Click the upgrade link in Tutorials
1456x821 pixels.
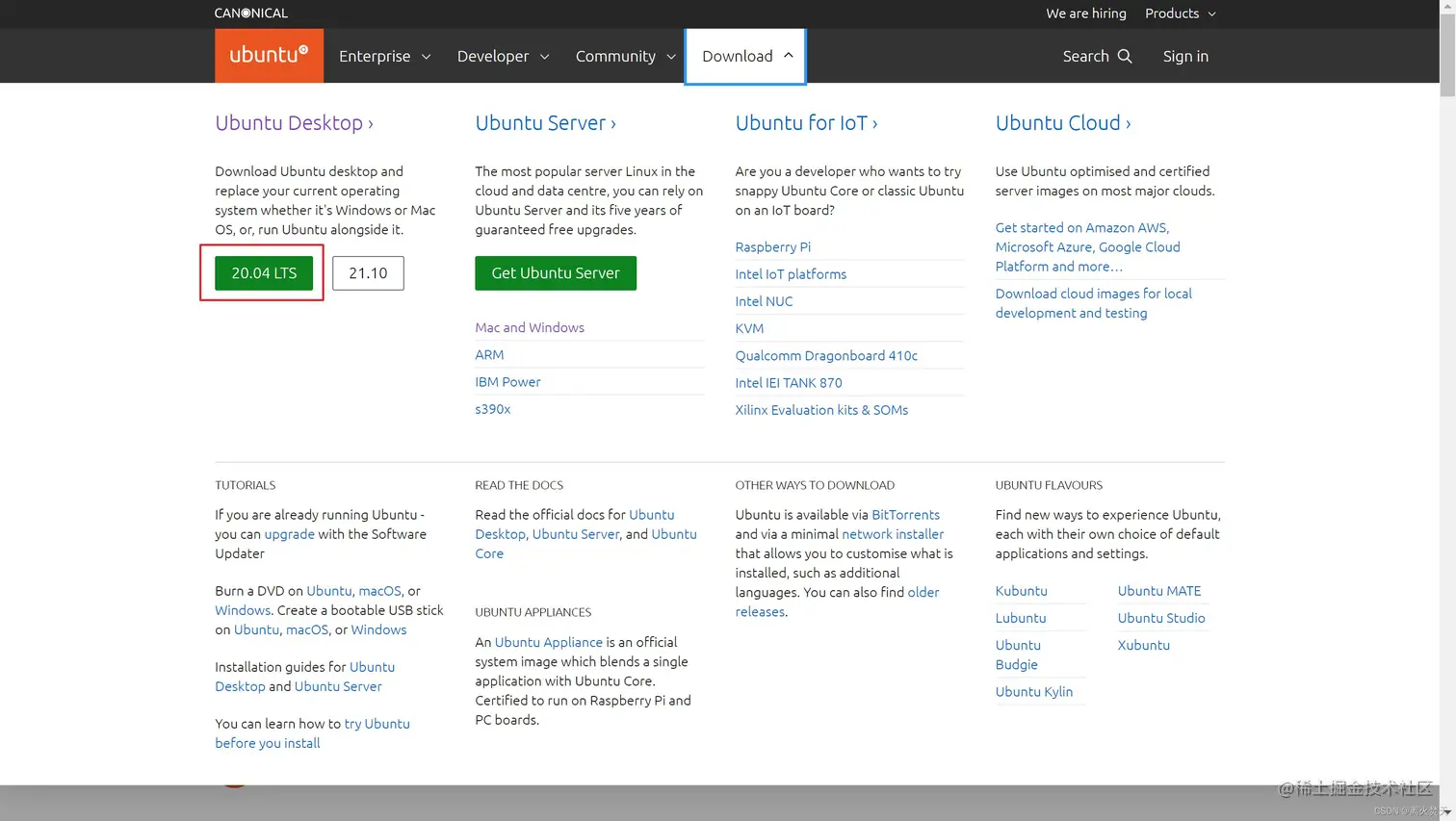[289, 534]
